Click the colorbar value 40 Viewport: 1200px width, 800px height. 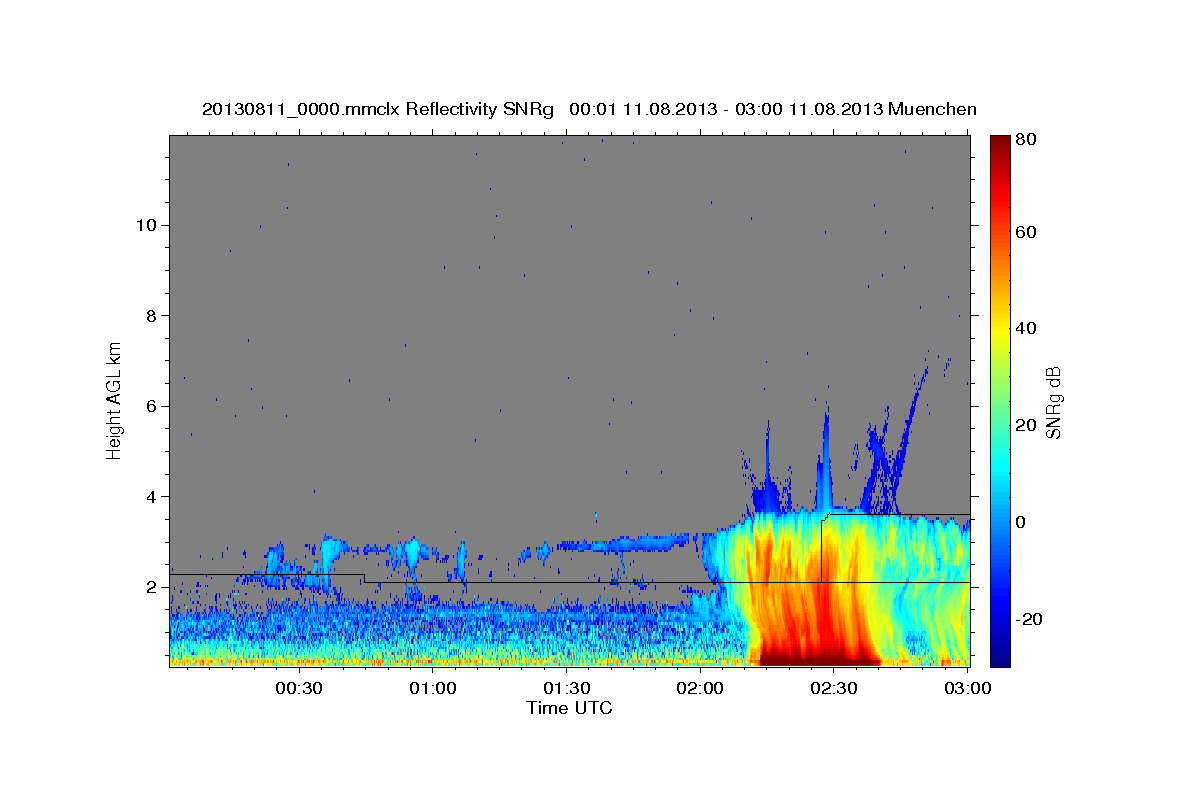point(1024,328)
